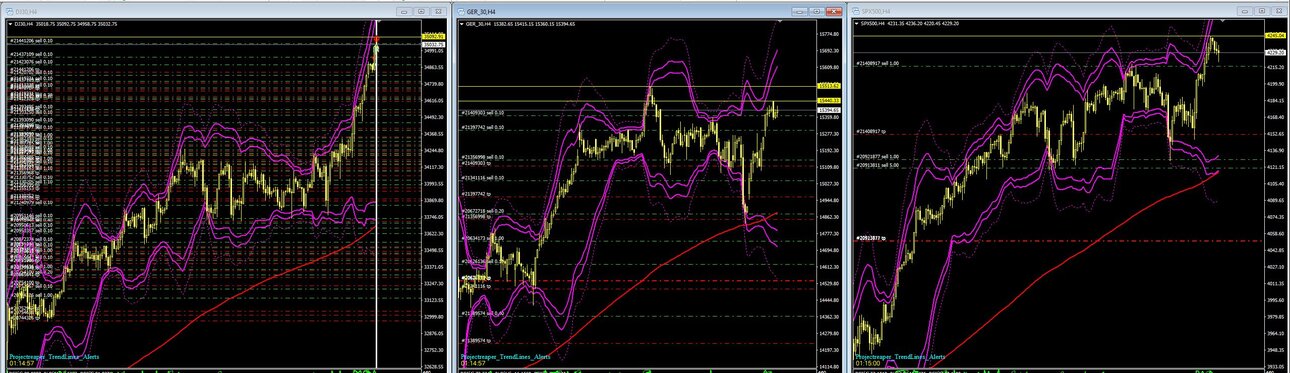
Task: Select order #21341116 sell 0.10 on GER_30
Action: [482, 177]
